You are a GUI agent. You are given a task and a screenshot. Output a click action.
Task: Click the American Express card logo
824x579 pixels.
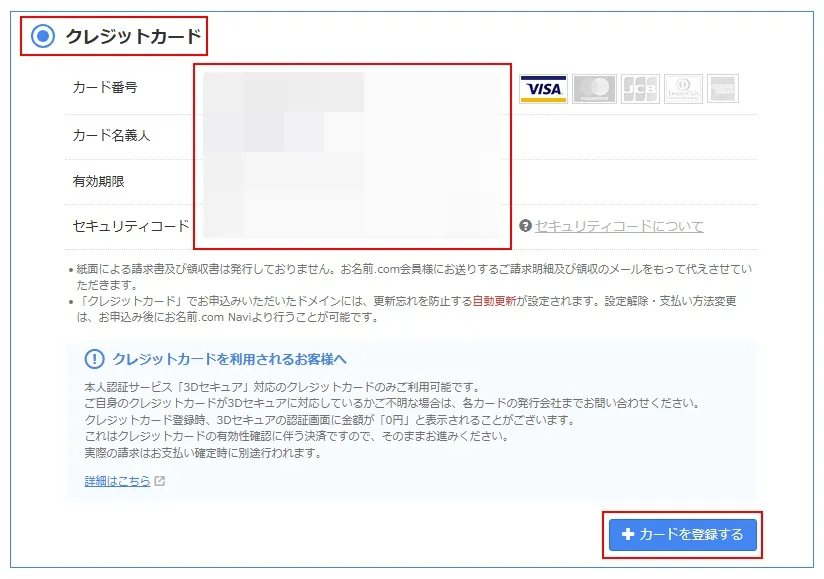coord(723,89)
